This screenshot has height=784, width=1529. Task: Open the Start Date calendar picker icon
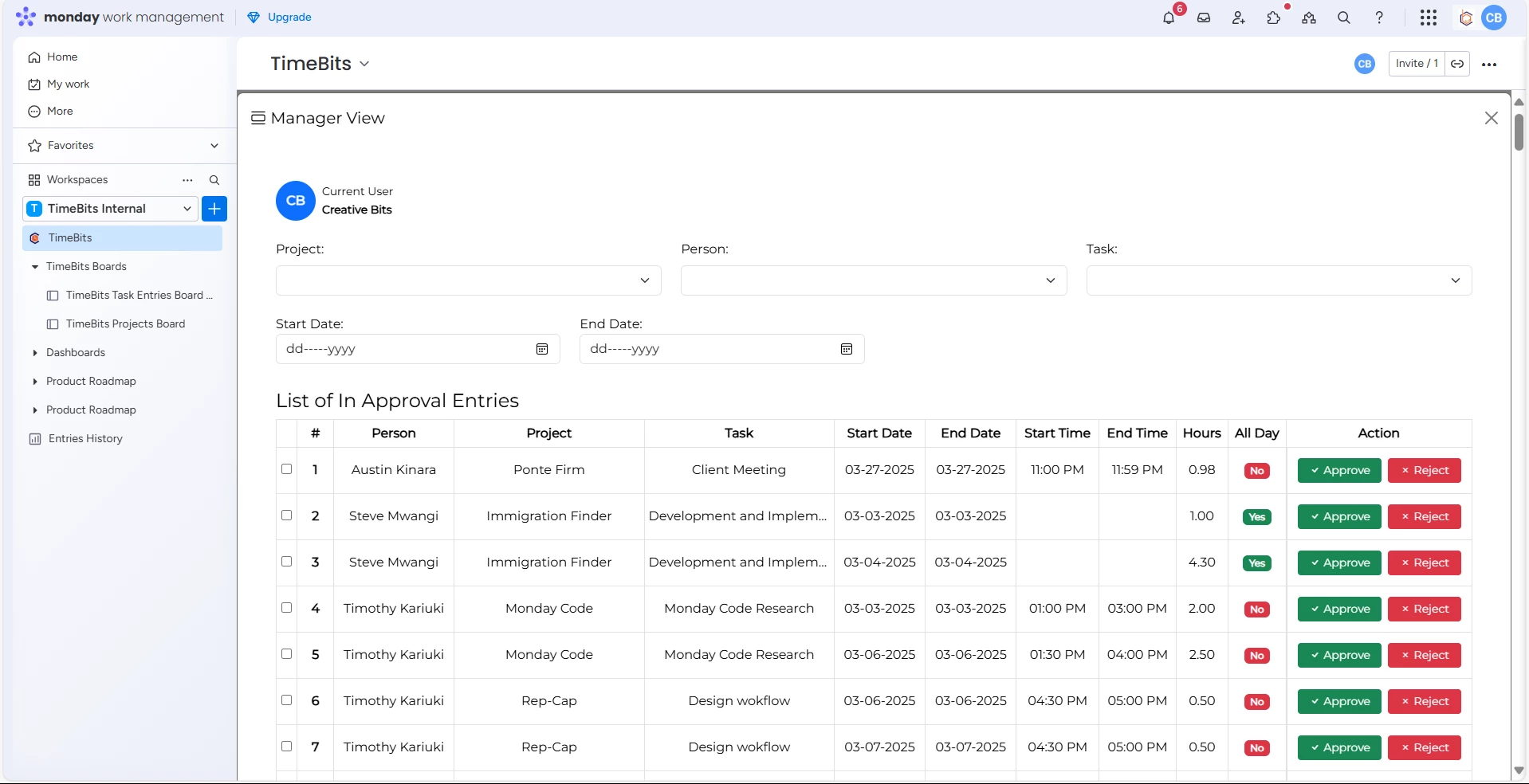542,349
